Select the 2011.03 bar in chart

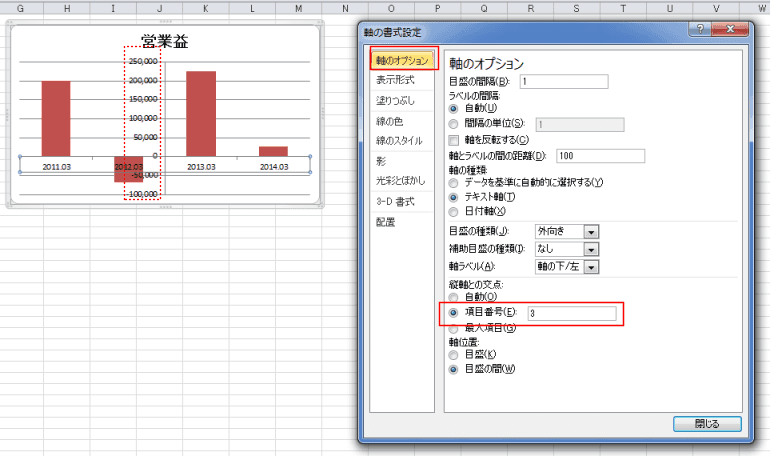click(x=56, y=119)
